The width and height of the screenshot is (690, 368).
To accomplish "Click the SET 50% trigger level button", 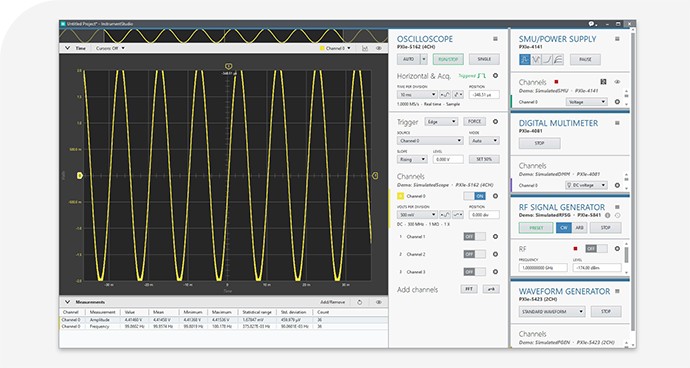I will click(484, 159).
